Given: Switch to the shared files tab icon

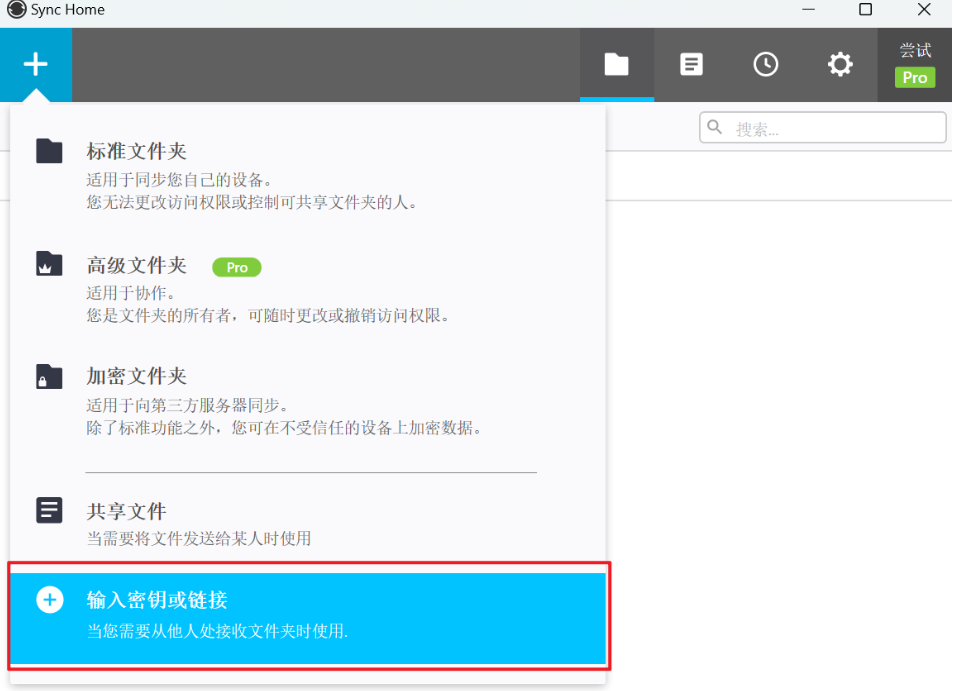Looking at the screenshot, I should [691, 64].
